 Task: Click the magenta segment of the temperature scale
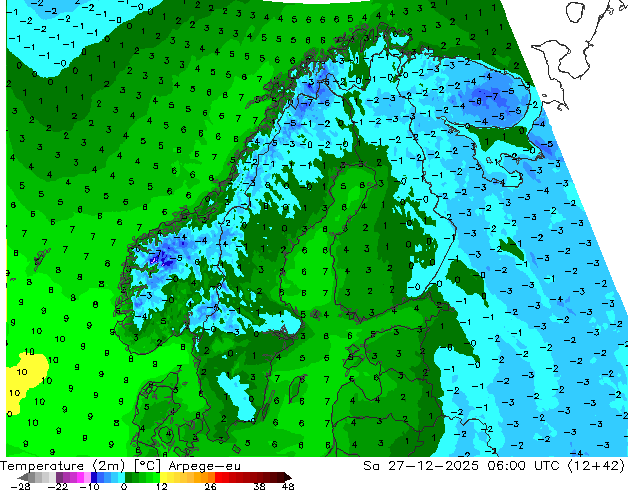coord(70,477)
